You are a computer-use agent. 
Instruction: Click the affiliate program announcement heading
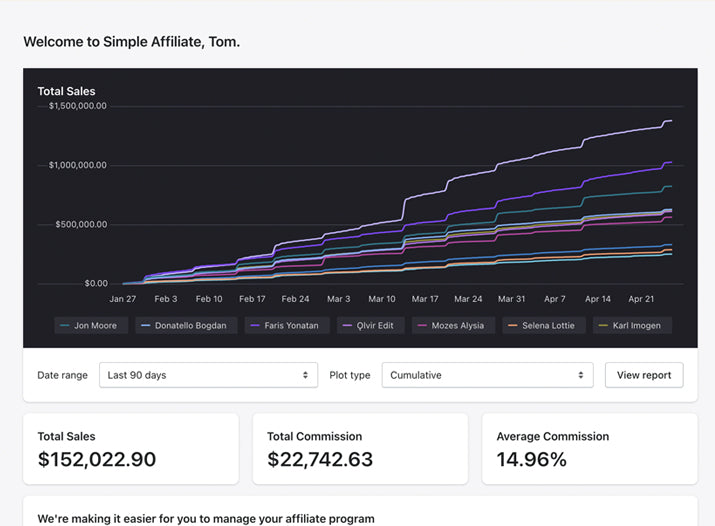(205, 519)
